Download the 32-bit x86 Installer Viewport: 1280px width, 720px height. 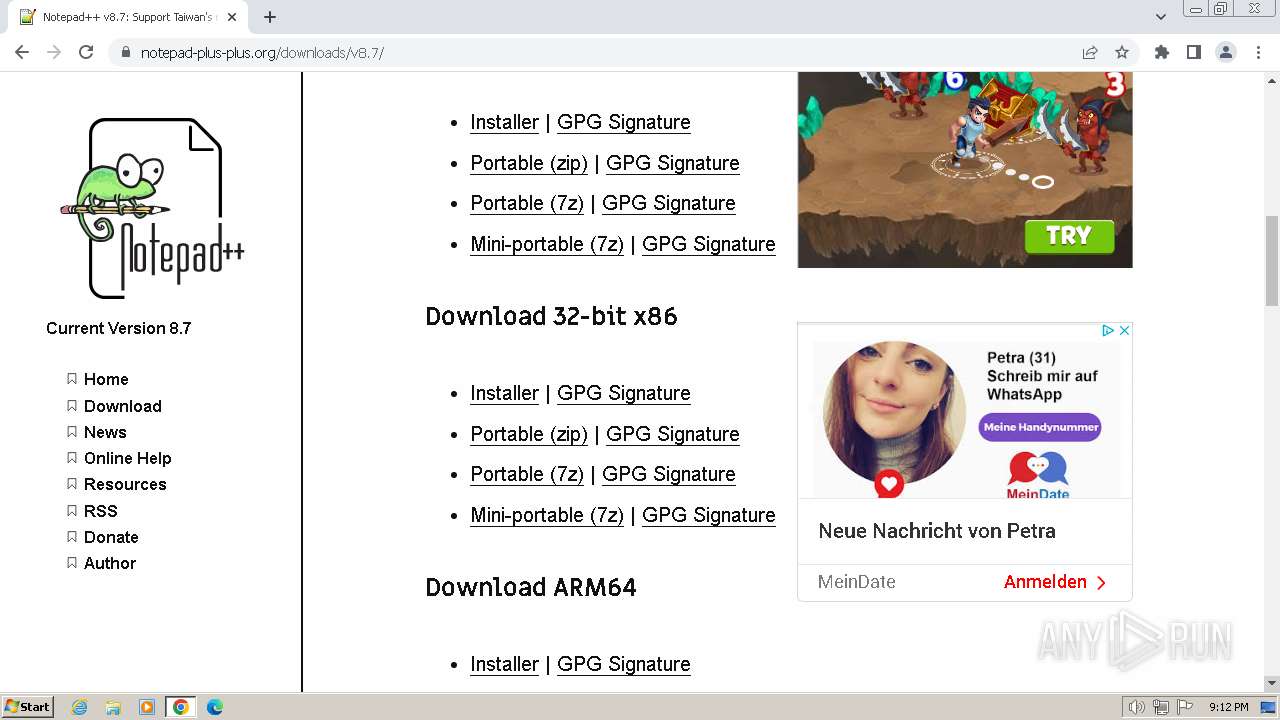[x=504, y=393]
